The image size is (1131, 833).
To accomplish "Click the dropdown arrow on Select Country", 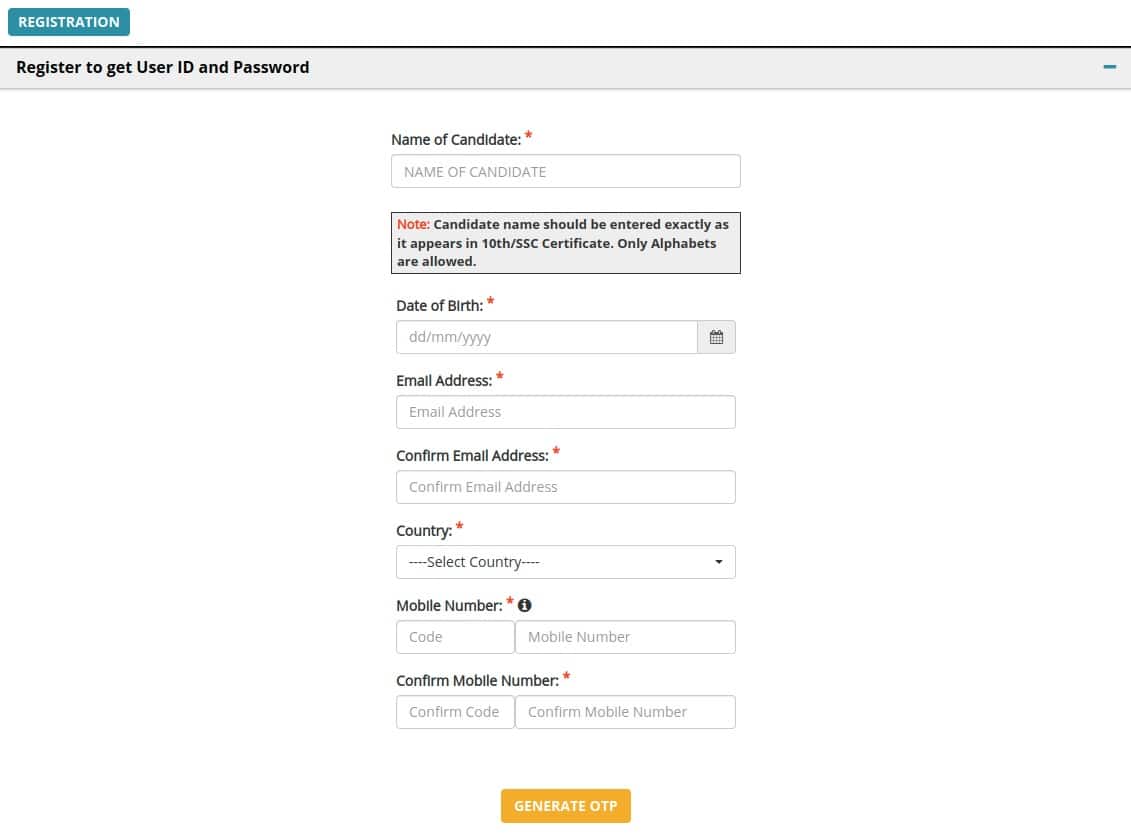I will click(719, 562).
